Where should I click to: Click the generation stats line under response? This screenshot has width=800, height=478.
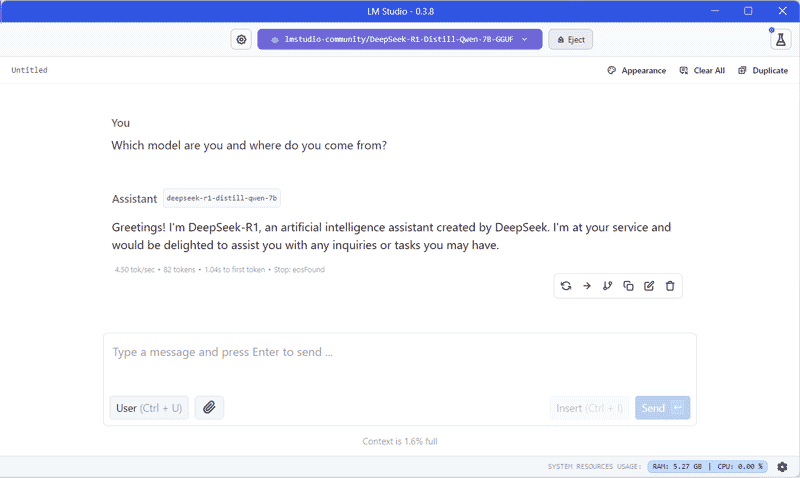coord(219,269)
